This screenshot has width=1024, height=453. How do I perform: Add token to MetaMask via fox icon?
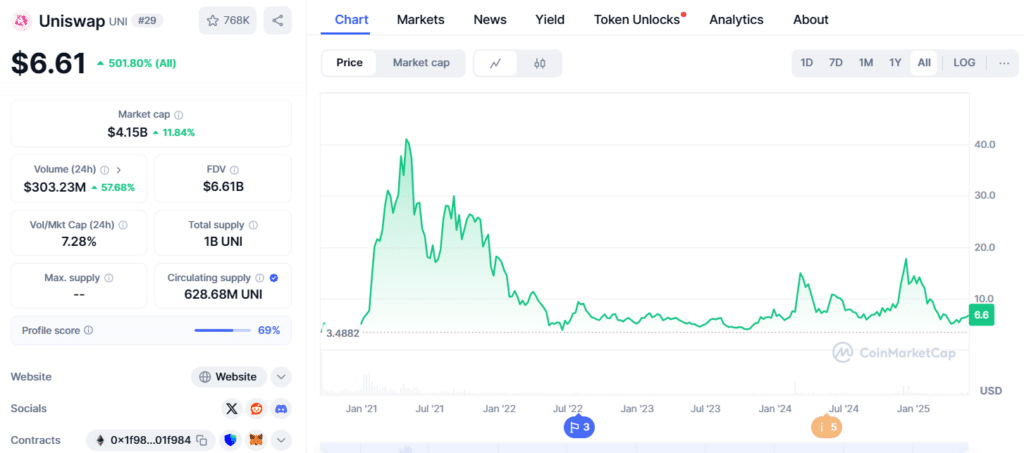tap(256, 440)
